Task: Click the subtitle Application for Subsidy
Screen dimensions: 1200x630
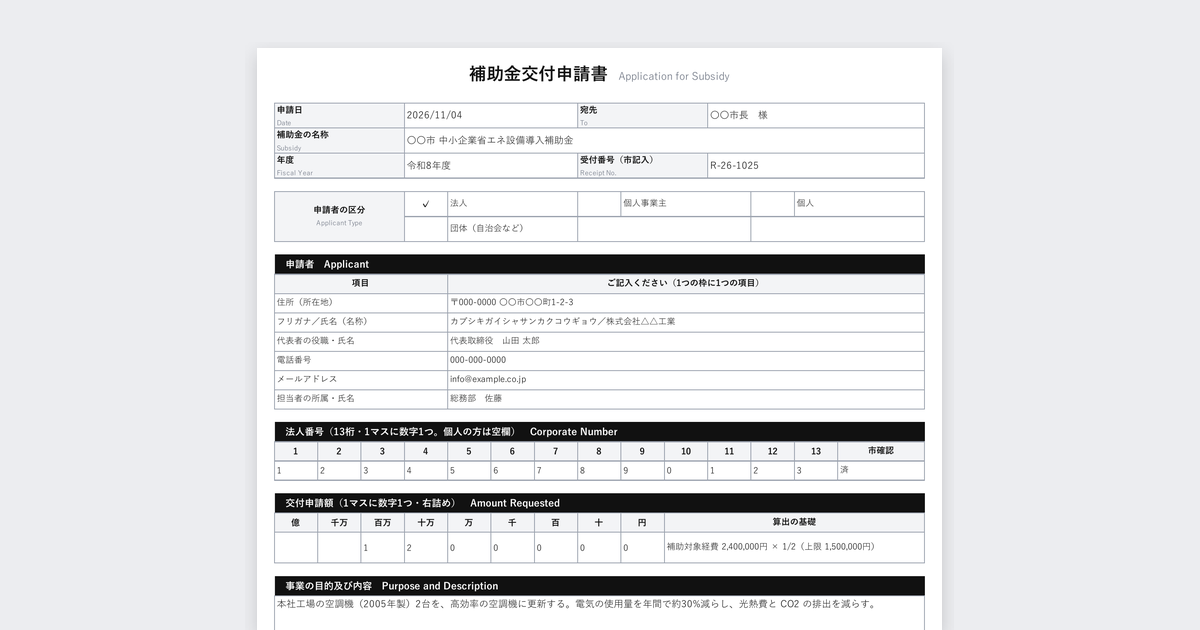Action: (674, 76)
